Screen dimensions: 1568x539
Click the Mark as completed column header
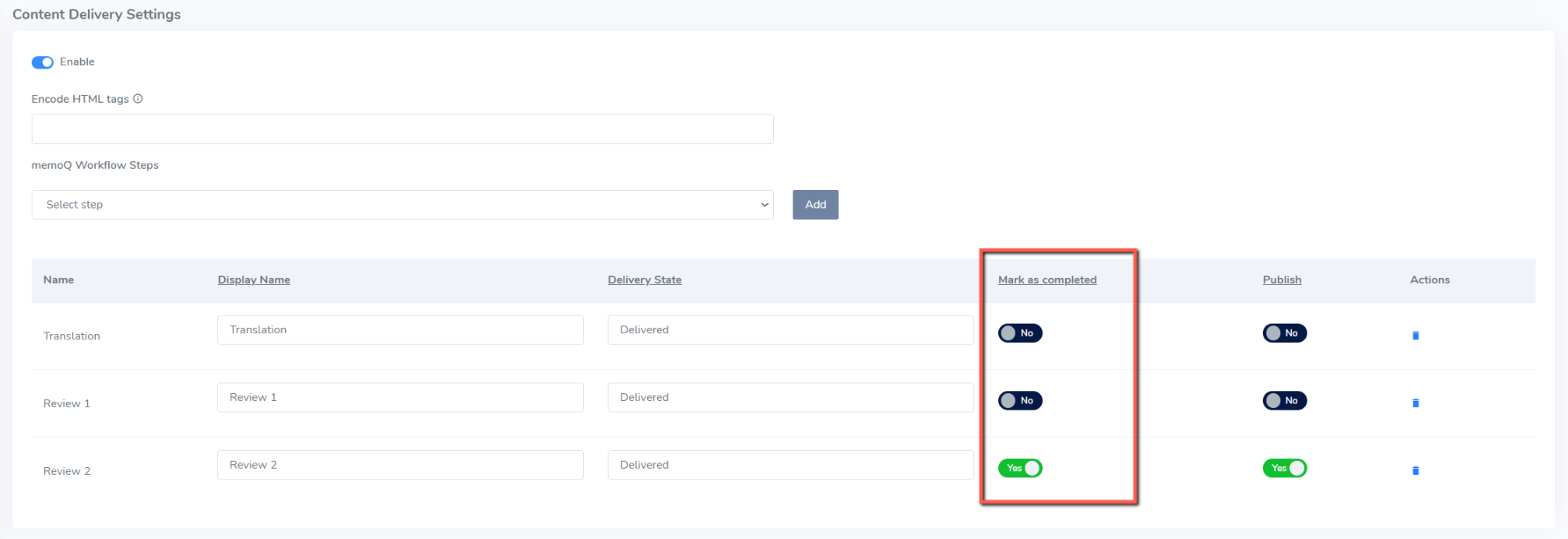1047,280
